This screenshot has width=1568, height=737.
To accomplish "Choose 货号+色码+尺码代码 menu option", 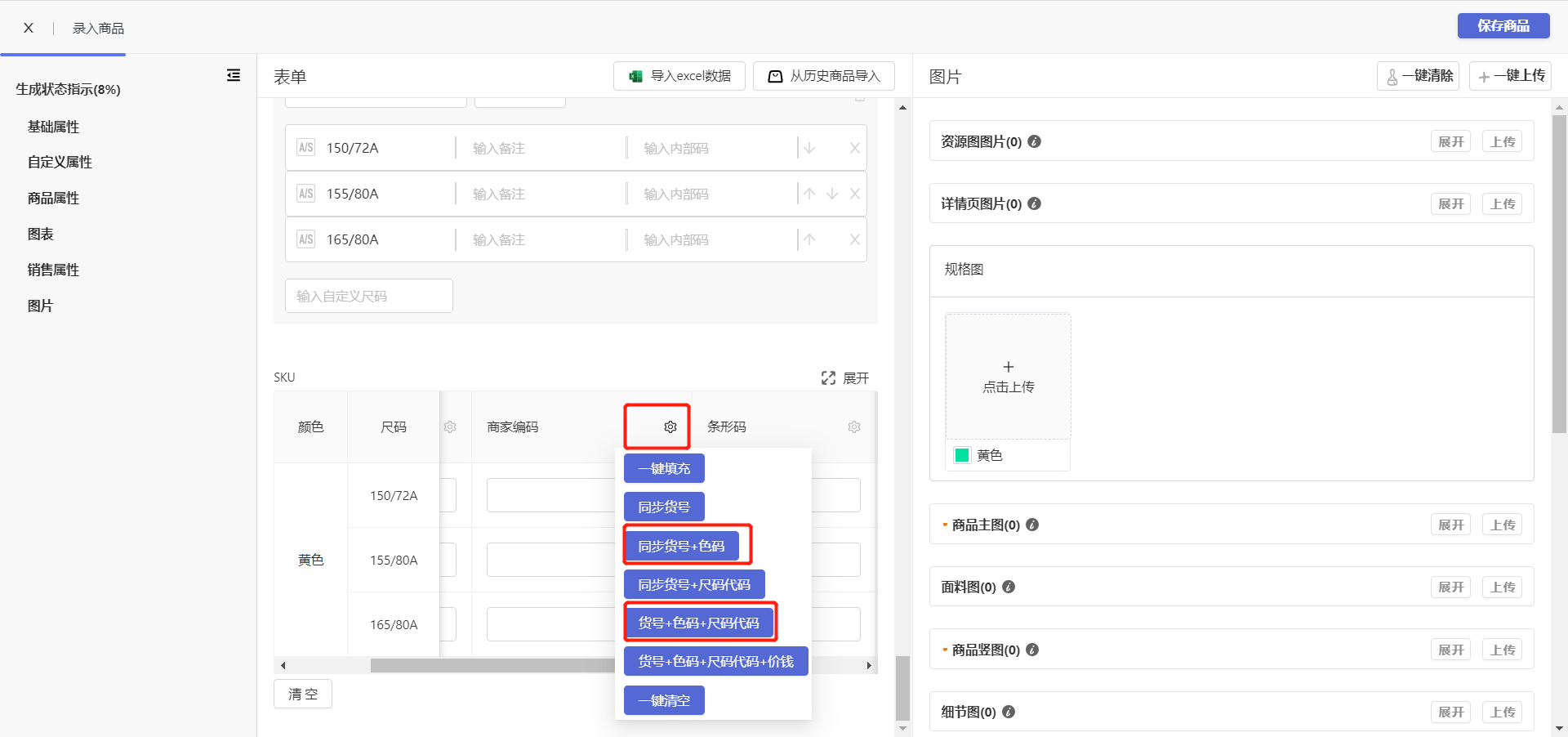I will pyautogui.click(x=698, y=623).
